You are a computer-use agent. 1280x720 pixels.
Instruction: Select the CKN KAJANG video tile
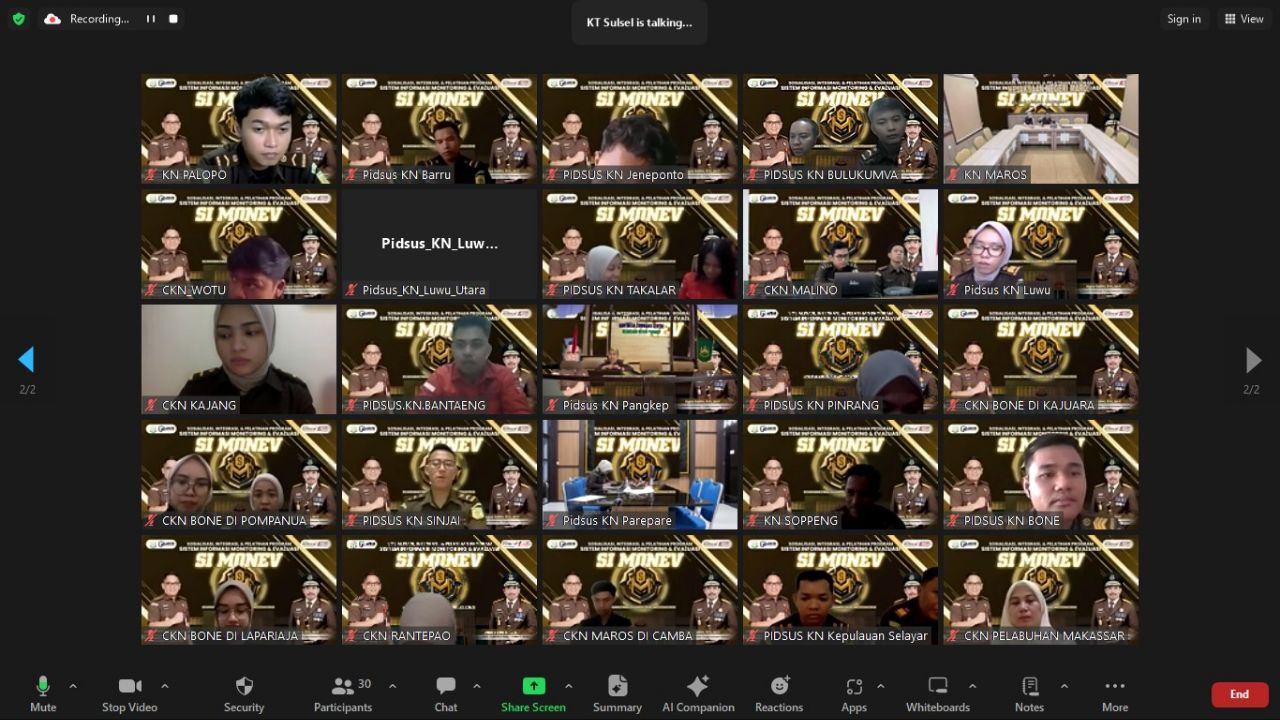coord(239,359)
